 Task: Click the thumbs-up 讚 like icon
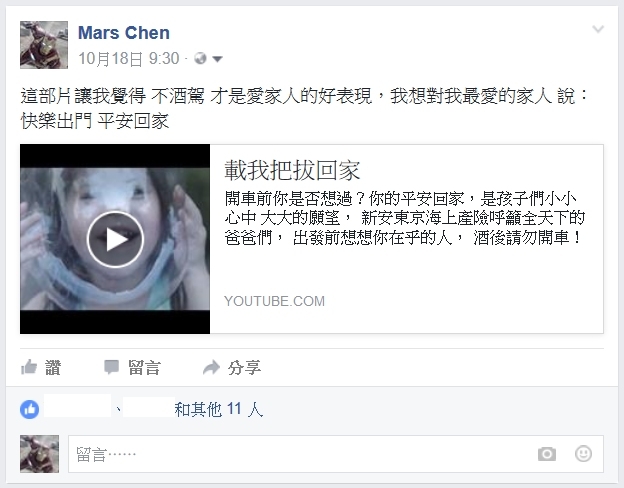tap(29, 367)
